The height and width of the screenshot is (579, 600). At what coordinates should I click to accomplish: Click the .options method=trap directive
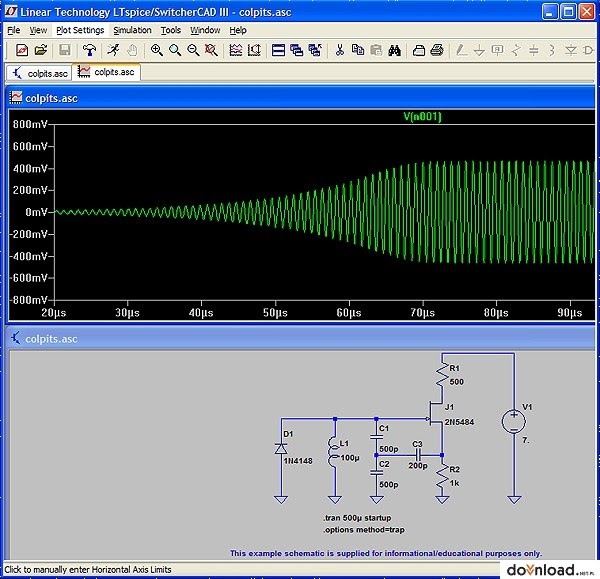[364, 530]
